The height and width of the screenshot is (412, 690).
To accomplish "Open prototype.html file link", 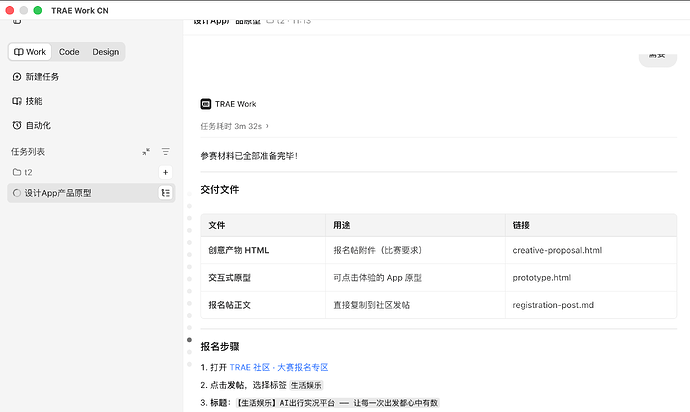I will [542, 277].
